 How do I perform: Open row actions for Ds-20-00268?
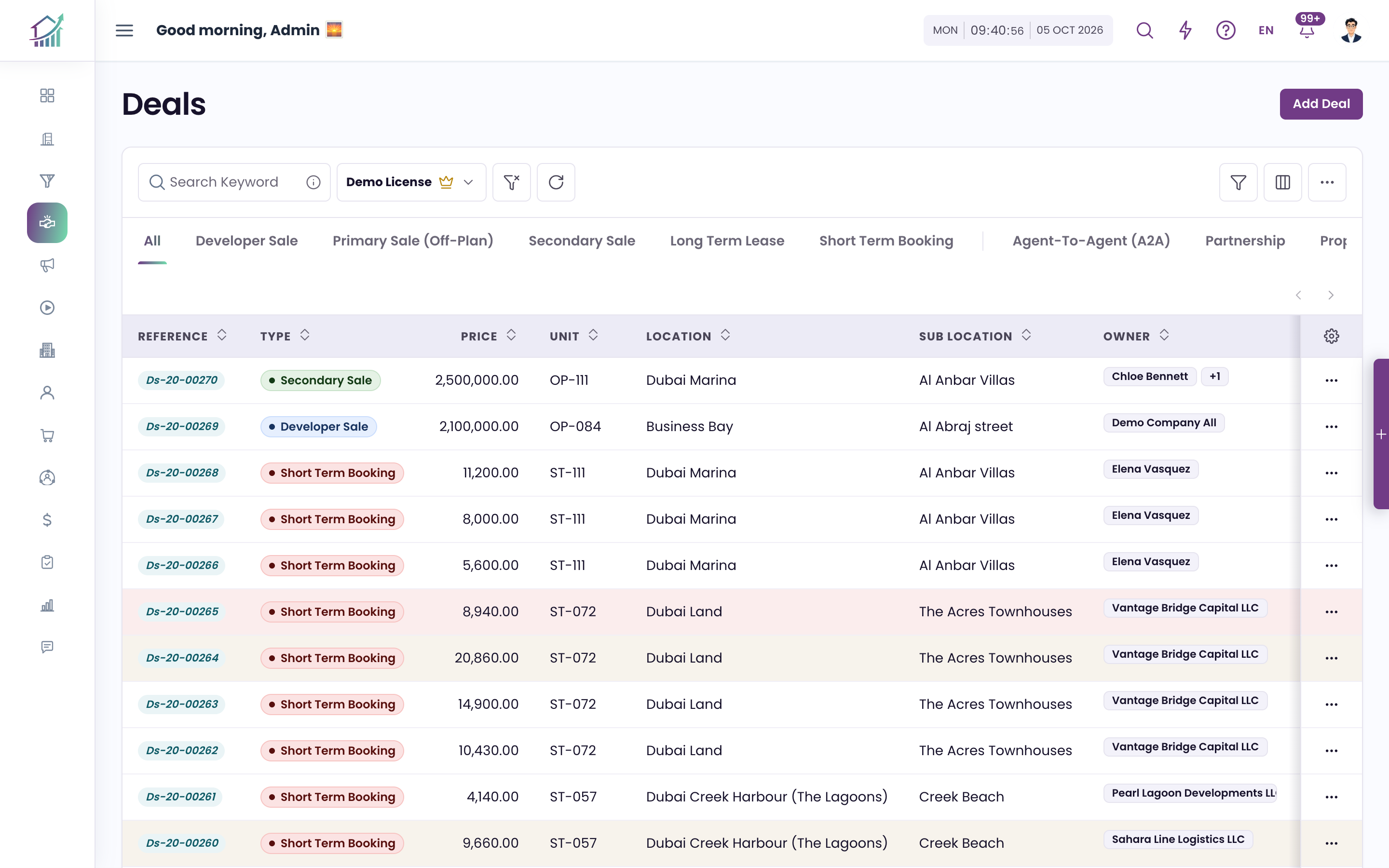coord(1331,473)
